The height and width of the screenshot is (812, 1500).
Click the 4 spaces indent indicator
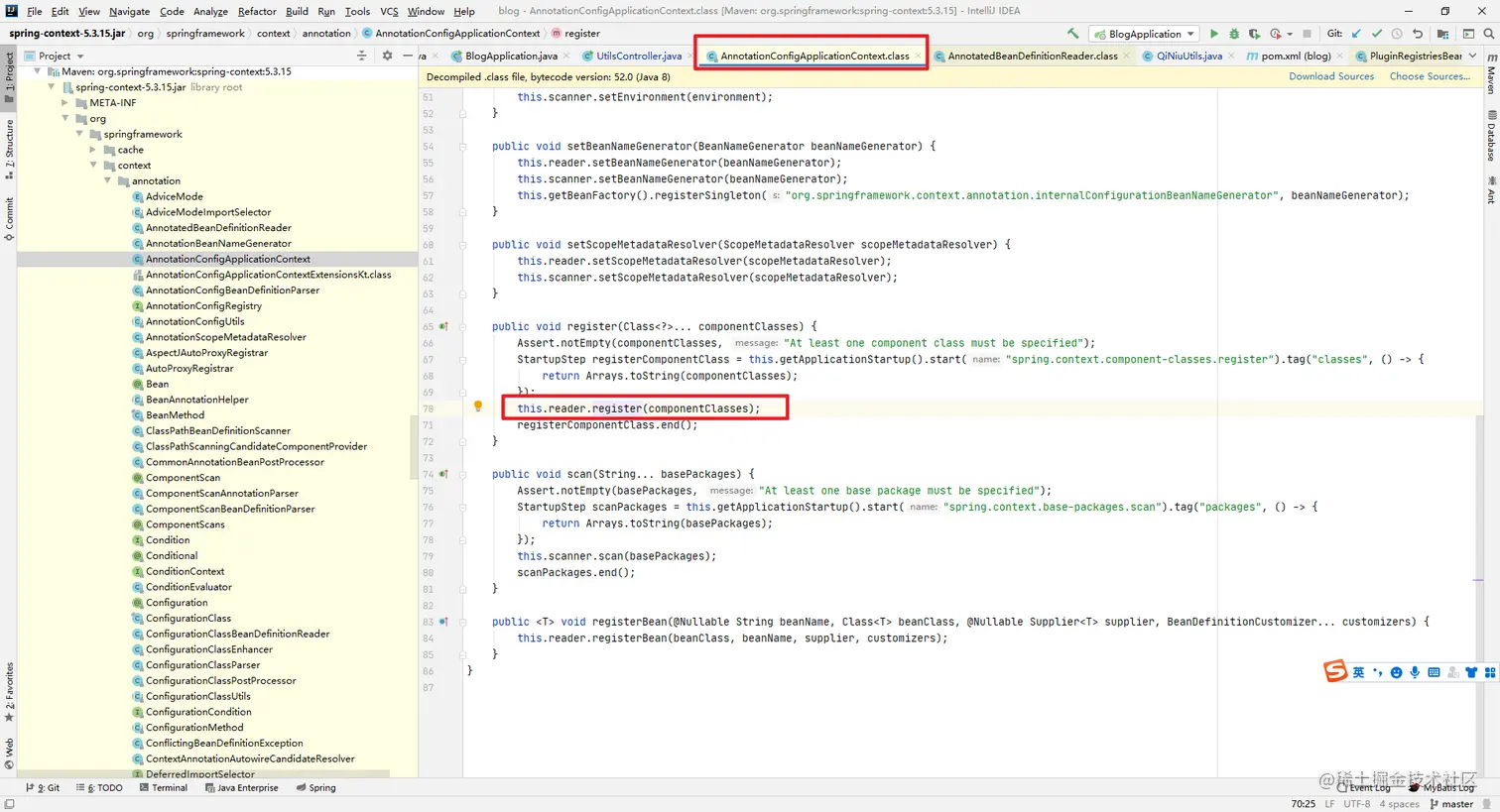(1400, 804)
